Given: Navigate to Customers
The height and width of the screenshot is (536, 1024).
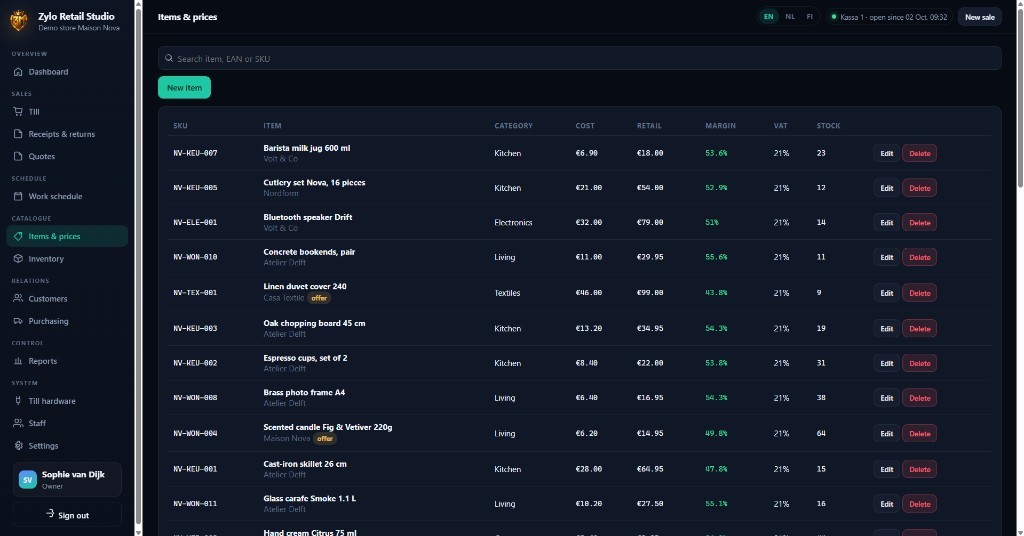Looking at the screenshot, I should click(67, 298).
